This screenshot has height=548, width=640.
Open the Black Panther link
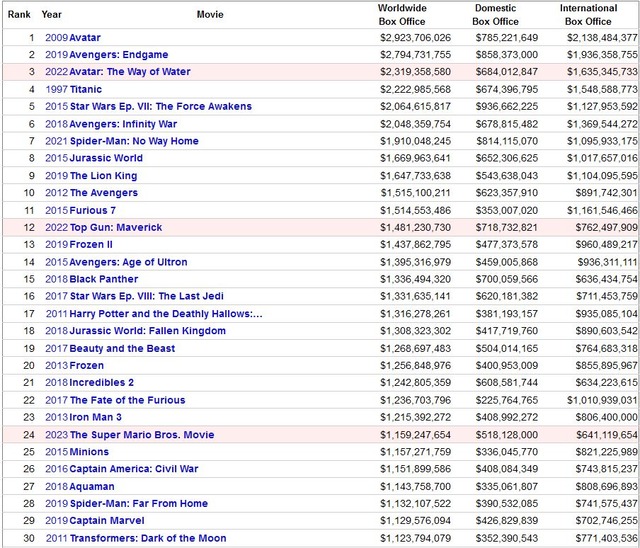coord(104,279)
